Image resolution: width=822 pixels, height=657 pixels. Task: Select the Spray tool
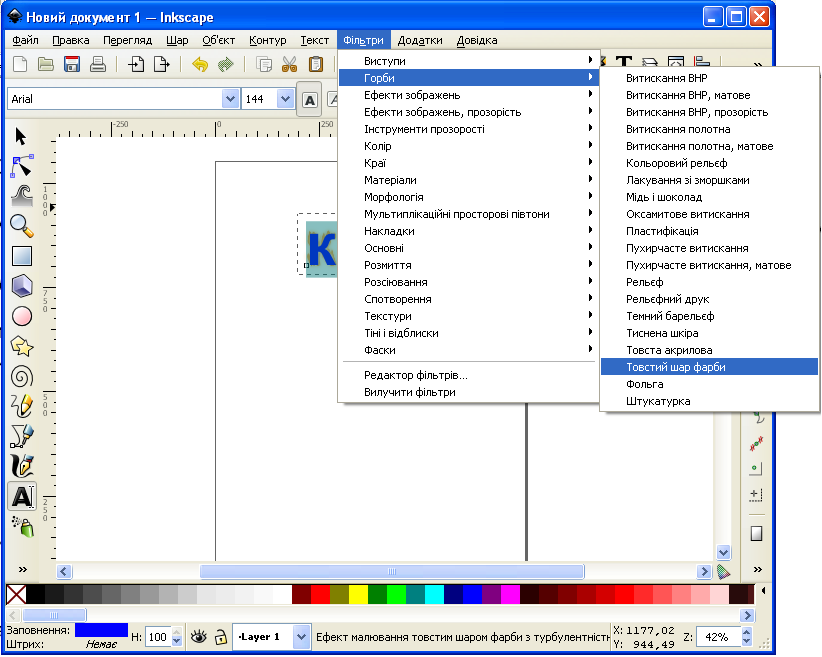tap(23, 526)
